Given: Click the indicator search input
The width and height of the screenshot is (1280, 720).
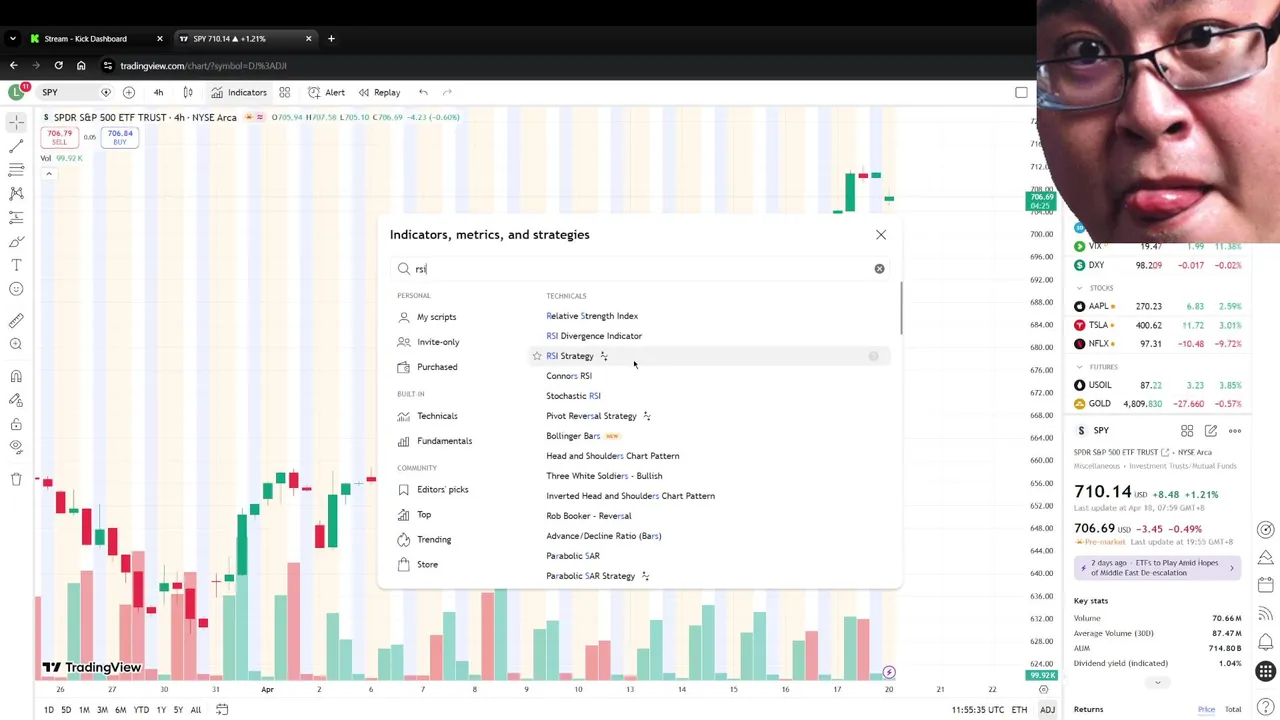Looking at the screenshot, I should click(640, 269).
